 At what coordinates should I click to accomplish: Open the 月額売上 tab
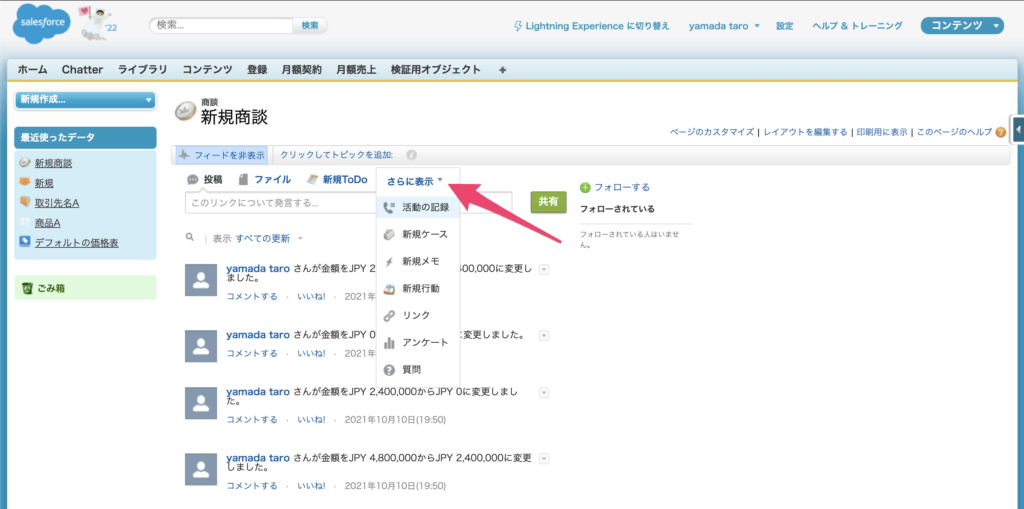tap(356, 70)
